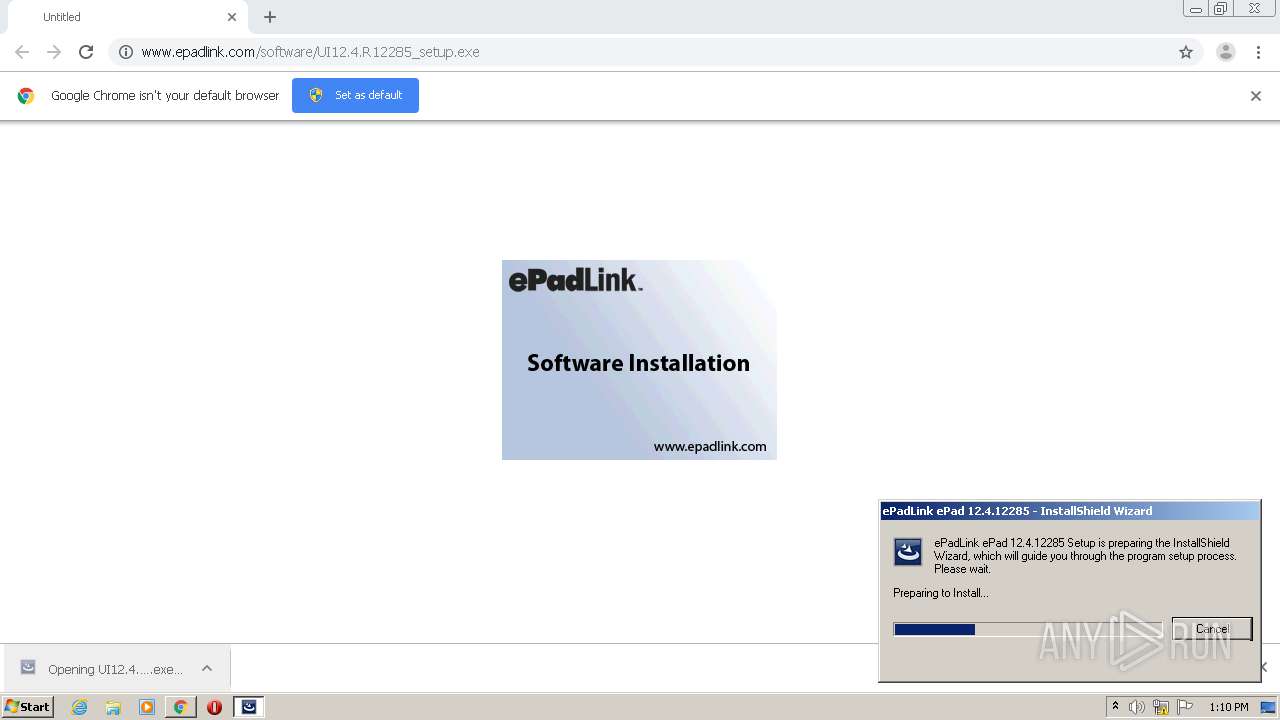The image size is (1280, 720).
Task: Open the Chrome profile avatar
Action: click(1226, 52)
